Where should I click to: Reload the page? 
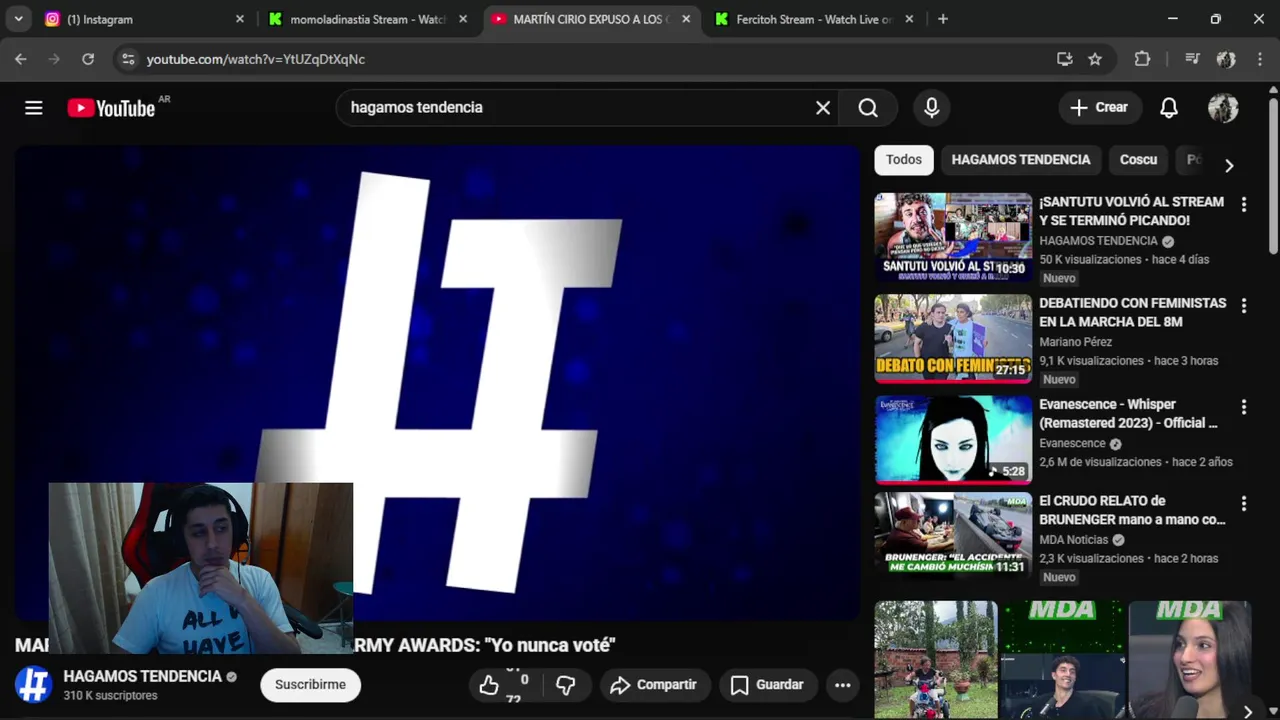click(88, 59)
